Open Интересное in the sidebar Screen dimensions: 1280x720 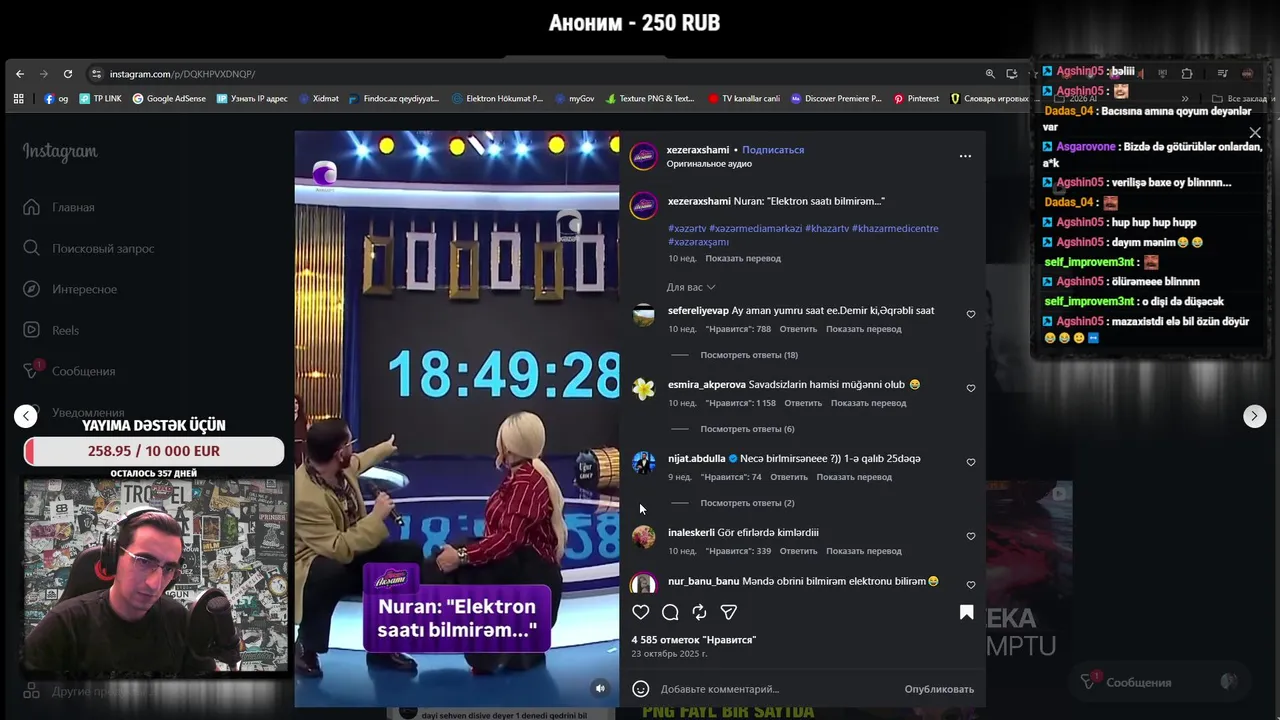coord(71,289)
